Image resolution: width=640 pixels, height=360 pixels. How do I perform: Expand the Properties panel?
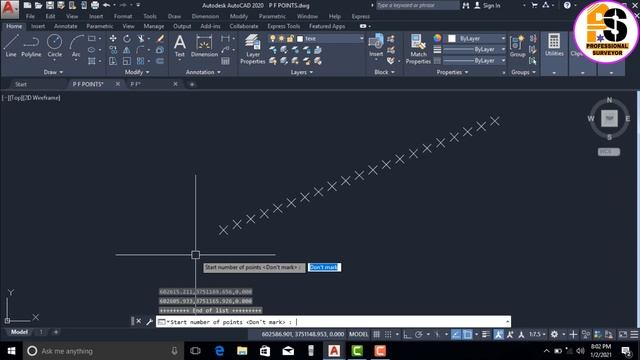[452, 72]
